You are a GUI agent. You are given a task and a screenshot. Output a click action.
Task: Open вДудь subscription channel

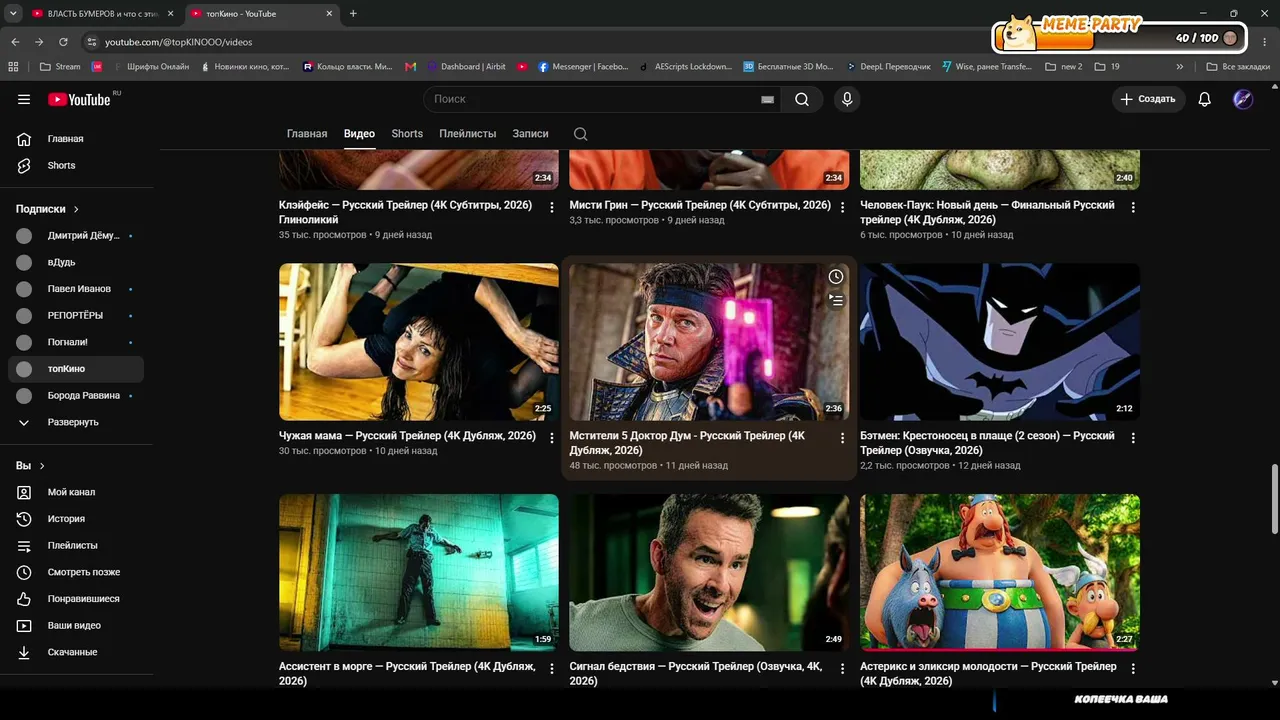(x=76, y=262)
